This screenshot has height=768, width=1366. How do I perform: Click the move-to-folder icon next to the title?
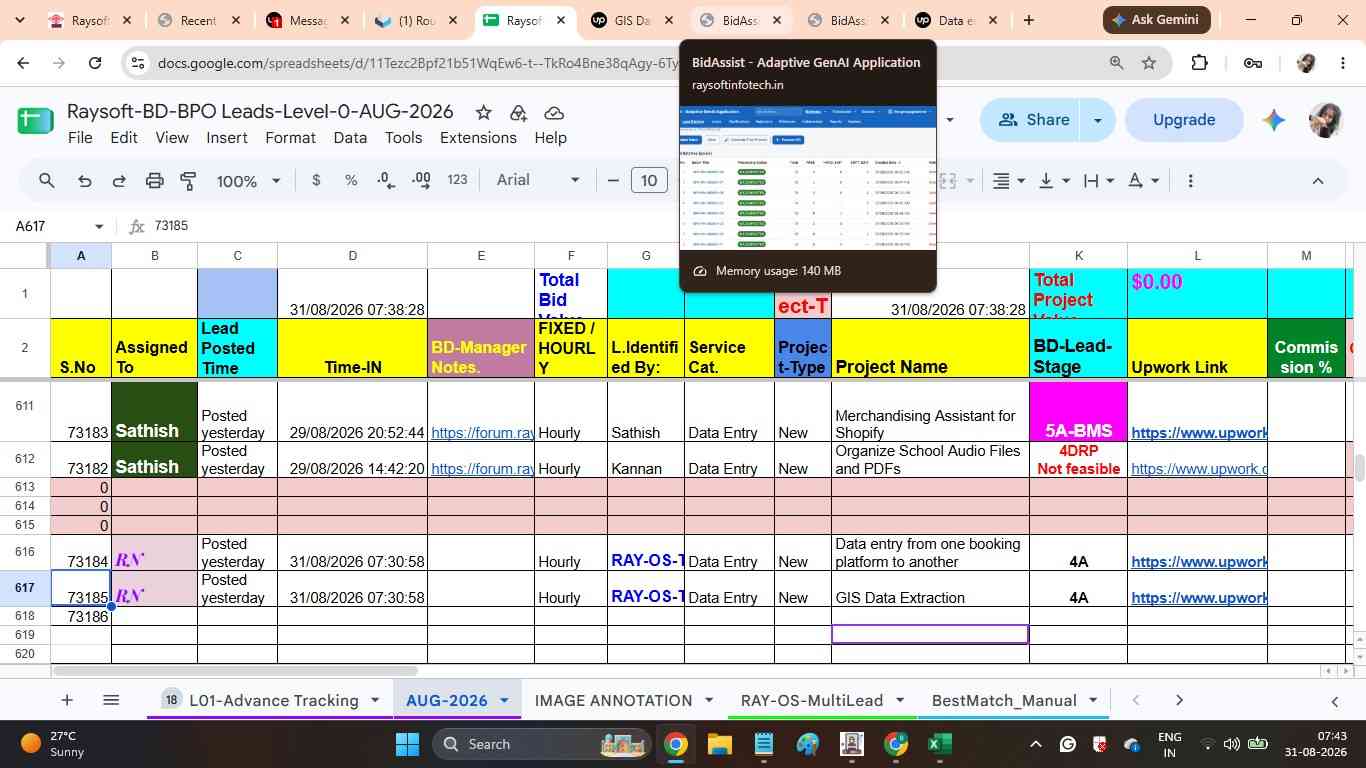tap(518, 112)
